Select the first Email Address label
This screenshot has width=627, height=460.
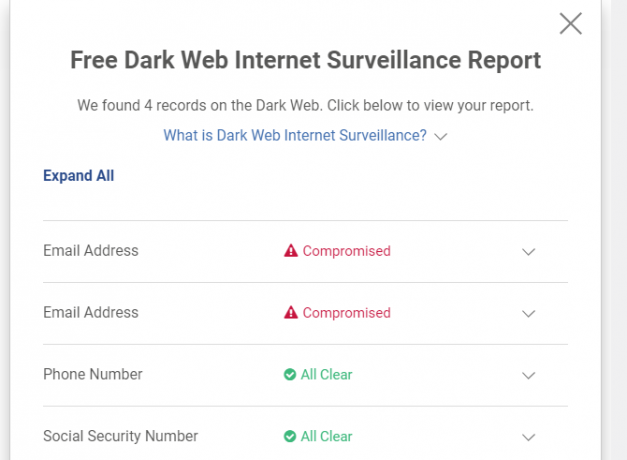click(91, 250)
